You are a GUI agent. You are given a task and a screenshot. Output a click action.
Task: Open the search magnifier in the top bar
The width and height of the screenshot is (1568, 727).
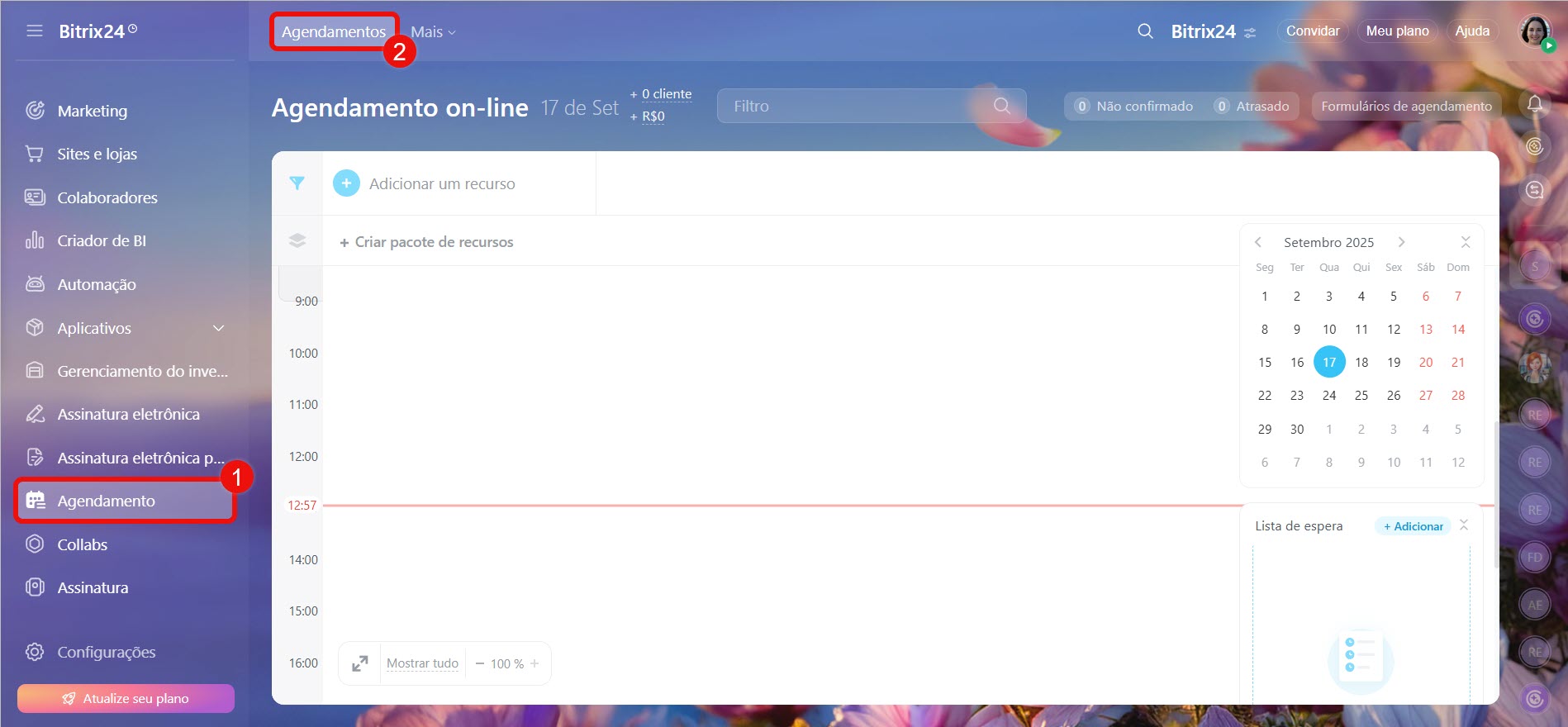pyautogui.click(x=1145, y=31)
